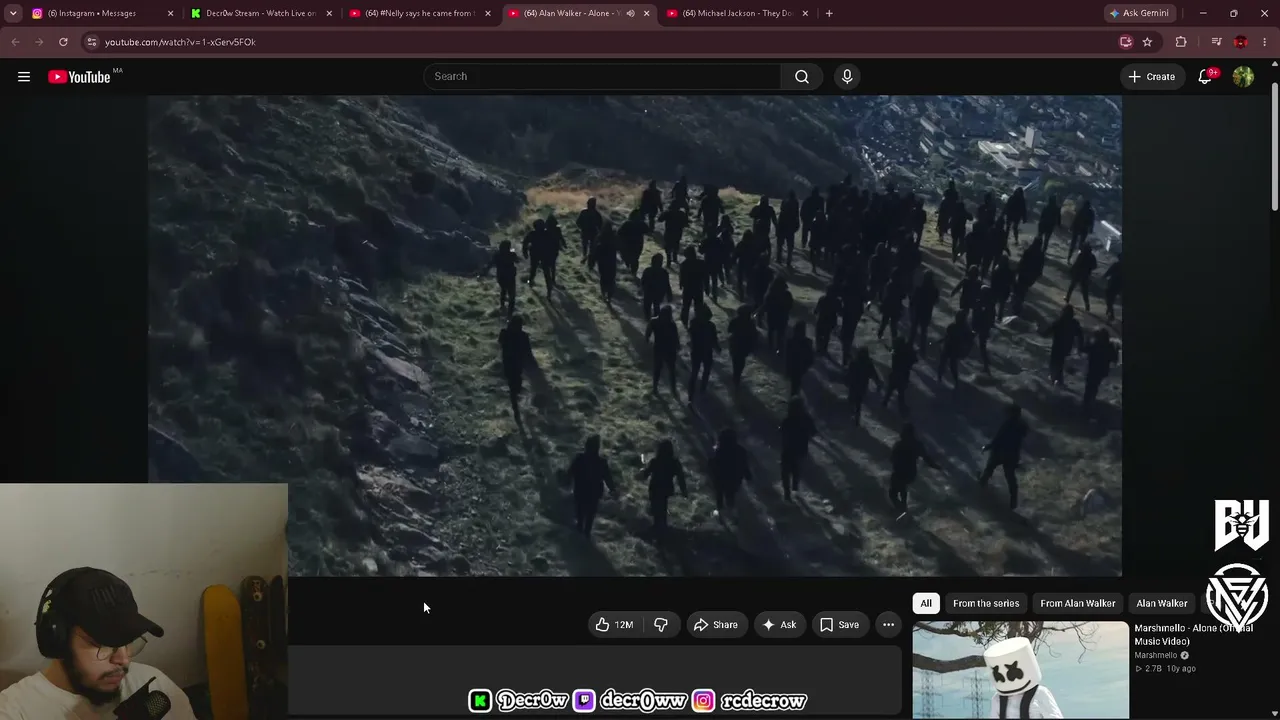The width and height of the screenshot is (1280, 720).
Task: View site information for youtube.com
Action: [92, 42]
